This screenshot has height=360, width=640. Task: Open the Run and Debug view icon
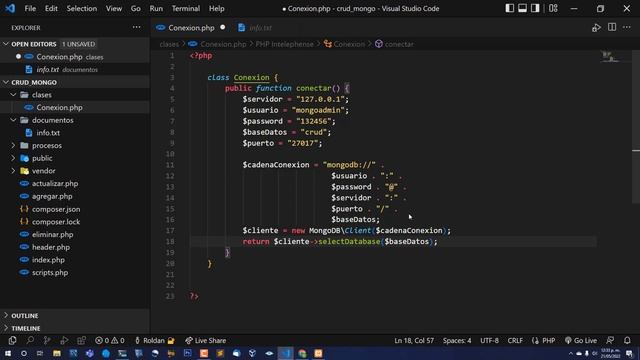tap(64, 340)
